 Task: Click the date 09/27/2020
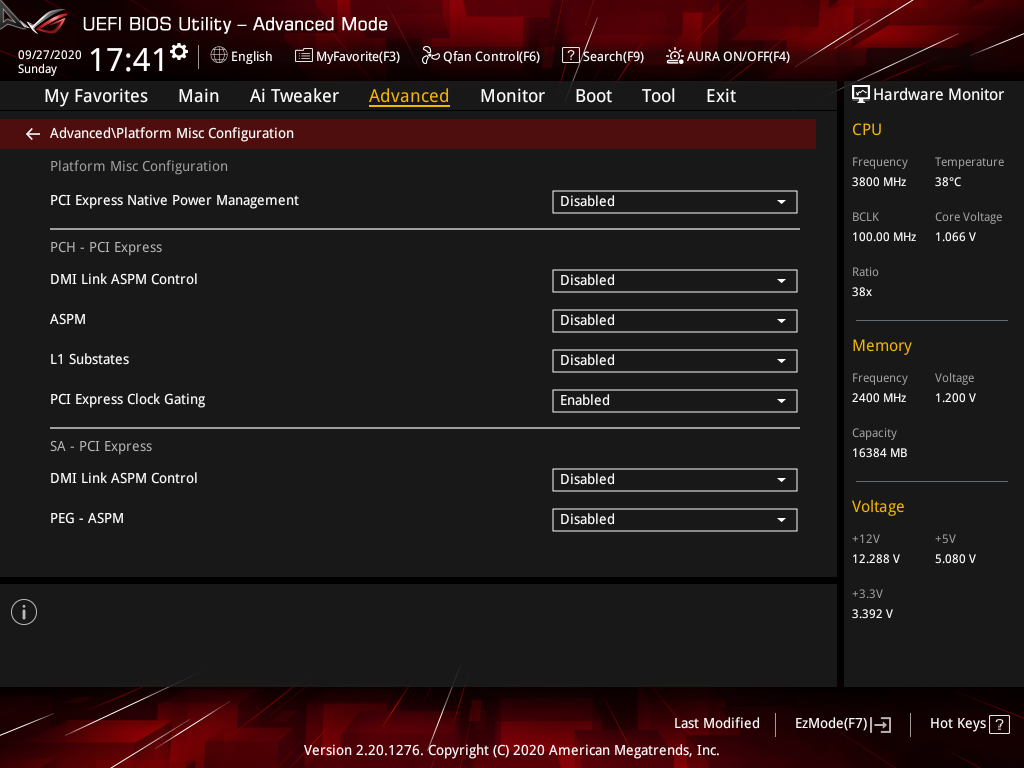pos(50,55)
